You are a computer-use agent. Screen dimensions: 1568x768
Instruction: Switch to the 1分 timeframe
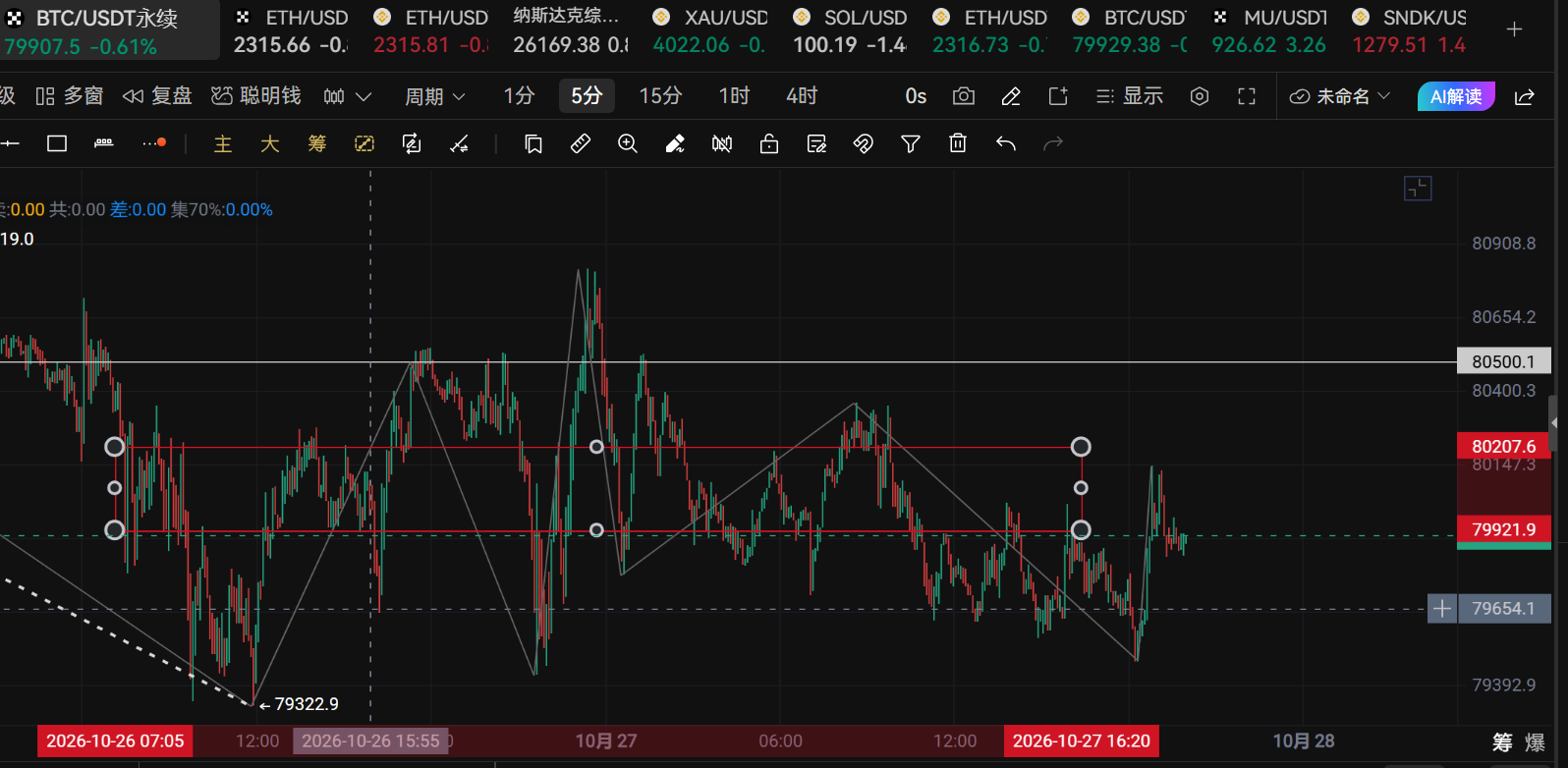click(x=519, y=96)
